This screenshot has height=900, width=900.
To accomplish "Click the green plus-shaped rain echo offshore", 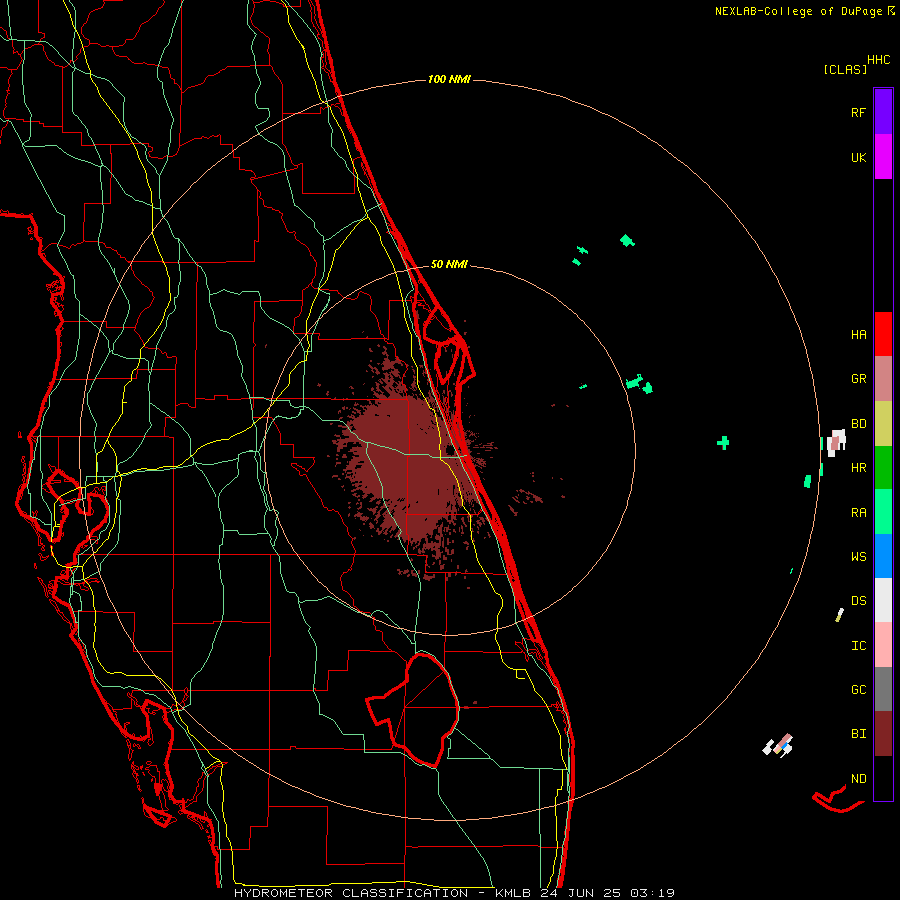I will point(723,443).
